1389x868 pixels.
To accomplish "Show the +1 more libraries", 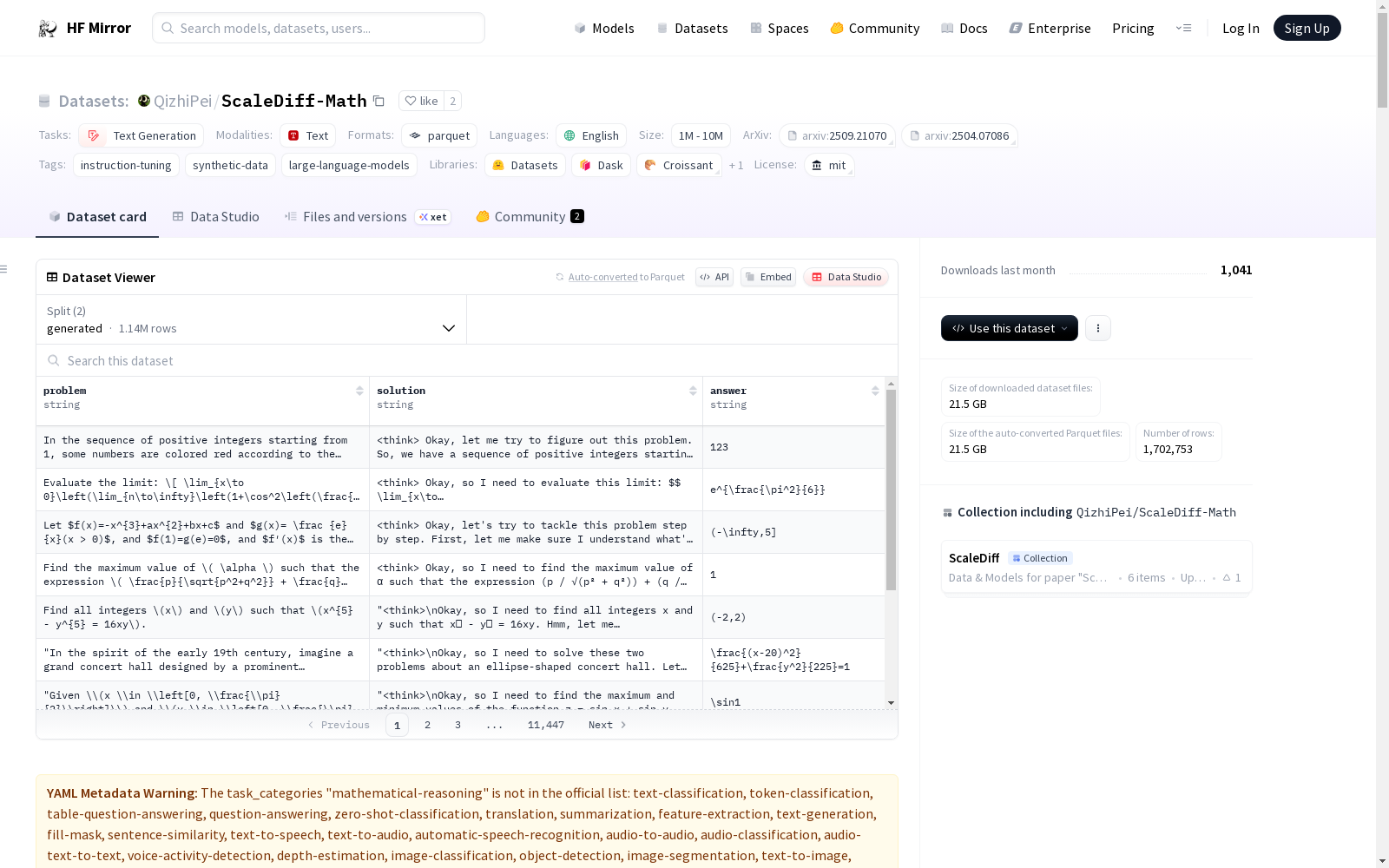I will tap(736, 165).
